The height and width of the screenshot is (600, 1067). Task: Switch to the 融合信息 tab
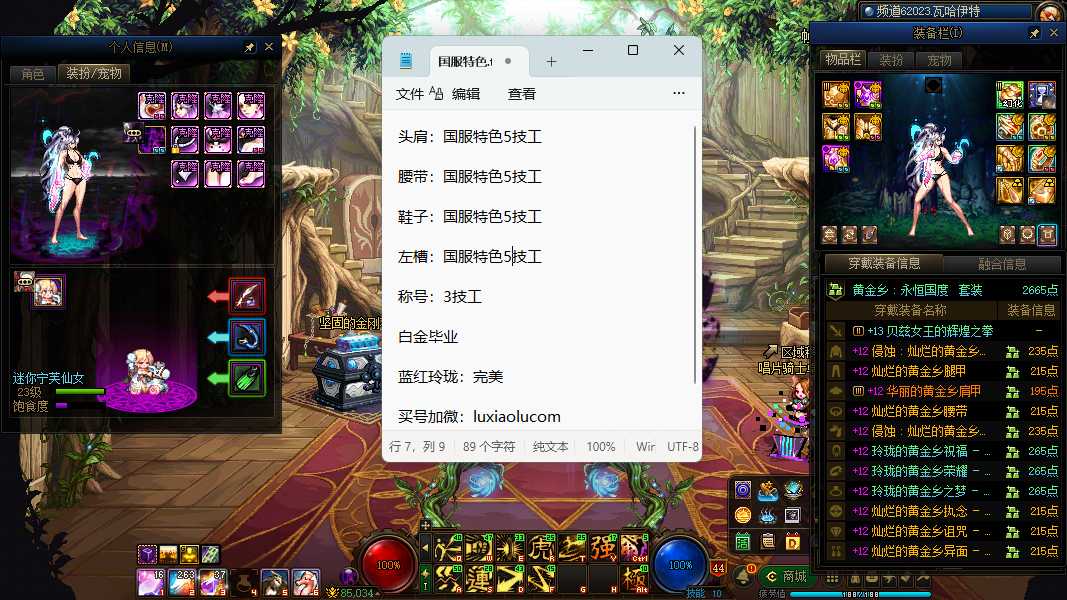1001,264
